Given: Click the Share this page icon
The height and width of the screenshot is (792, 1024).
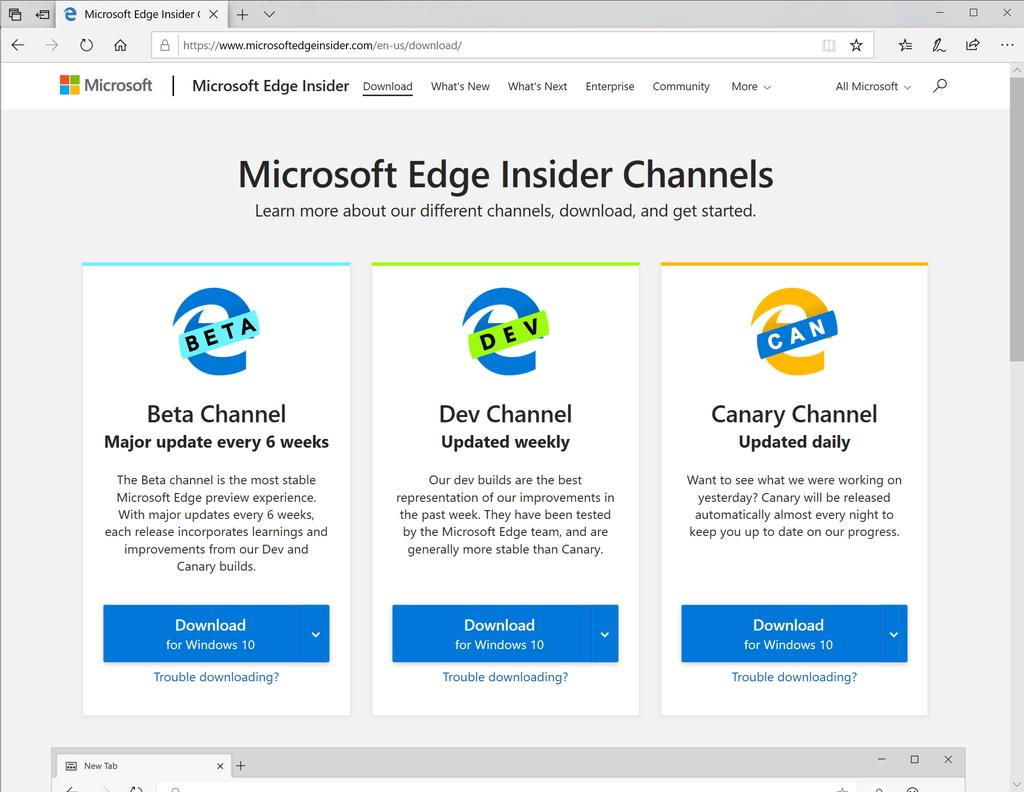Looking at the screenshot, I should pos(971,45).
